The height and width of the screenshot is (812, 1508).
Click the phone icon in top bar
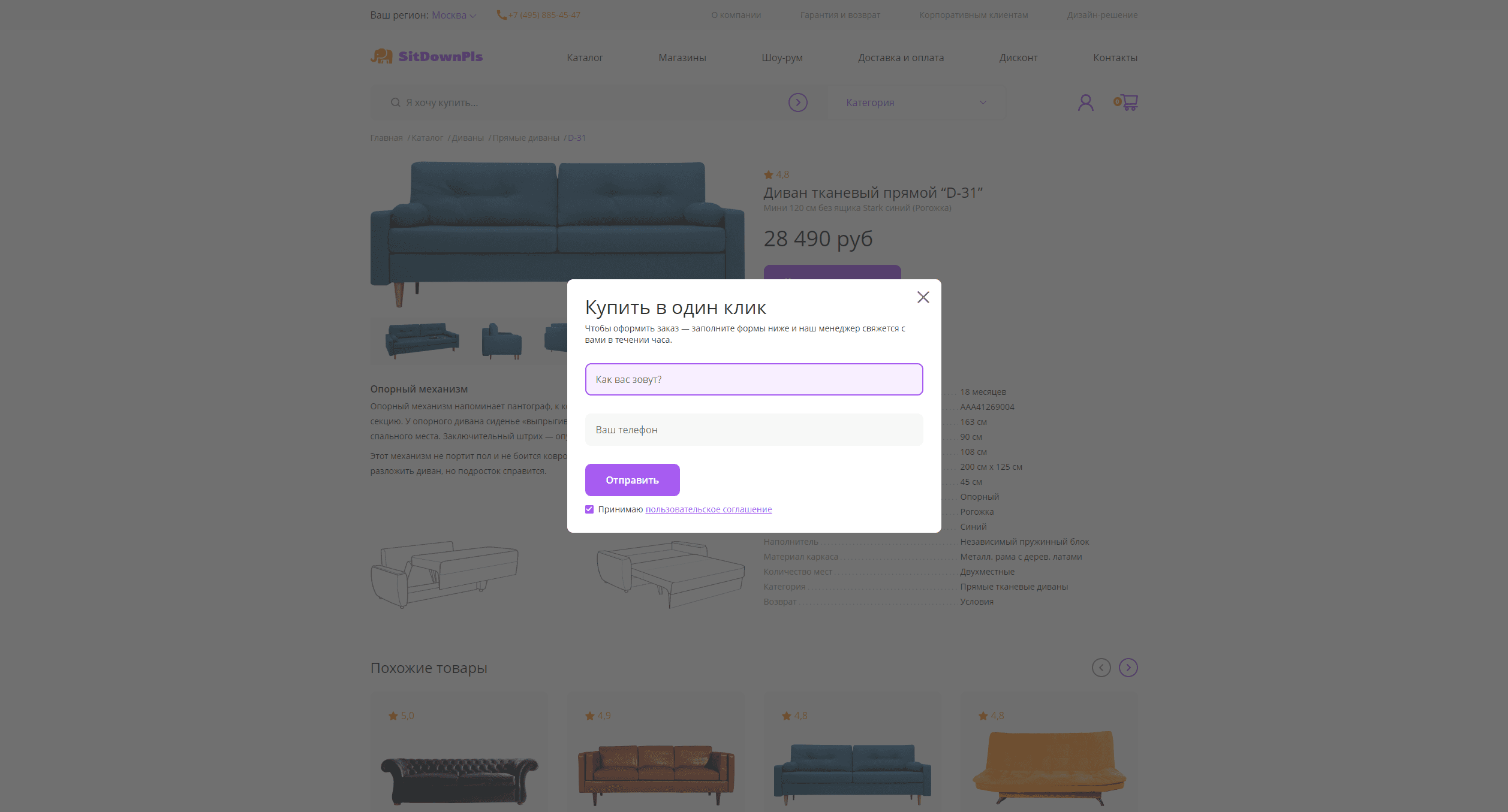tap(501, 15)
